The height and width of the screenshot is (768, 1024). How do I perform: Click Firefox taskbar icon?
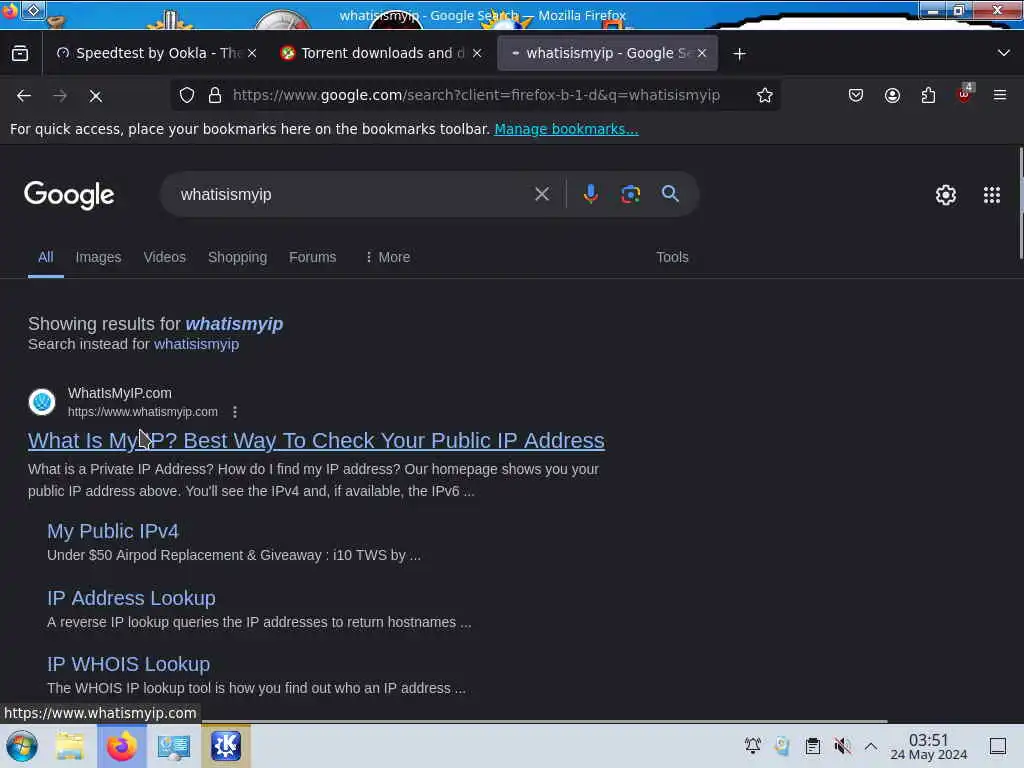122,746
